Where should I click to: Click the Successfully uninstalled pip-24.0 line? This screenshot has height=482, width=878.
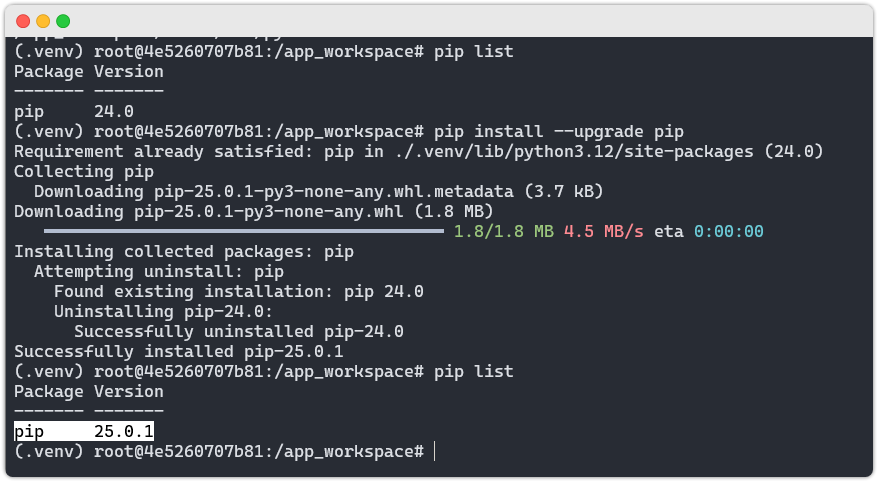[x=239, y=331]
